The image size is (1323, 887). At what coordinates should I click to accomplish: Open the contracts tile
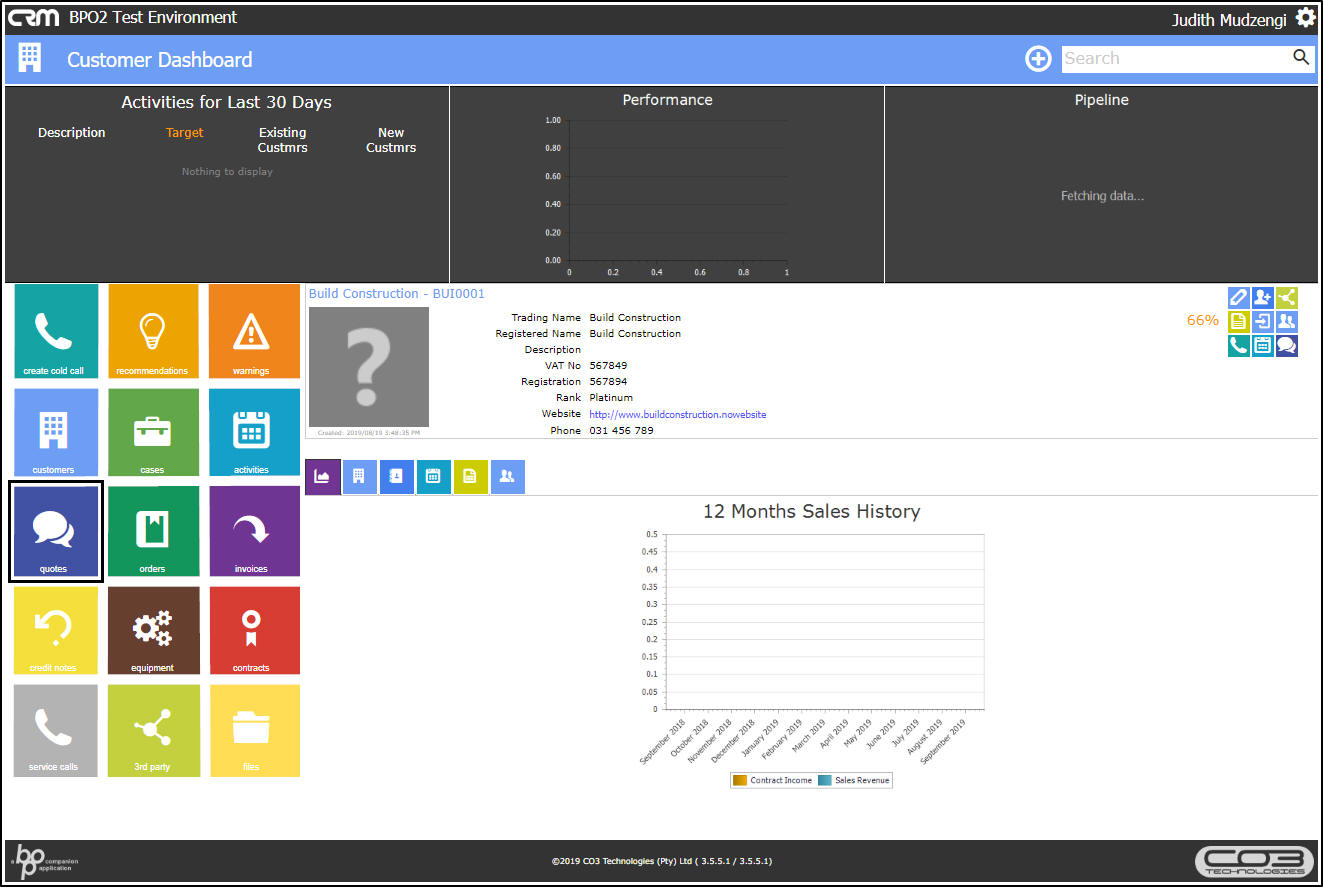pyautogui.click(x=254, y=630)
